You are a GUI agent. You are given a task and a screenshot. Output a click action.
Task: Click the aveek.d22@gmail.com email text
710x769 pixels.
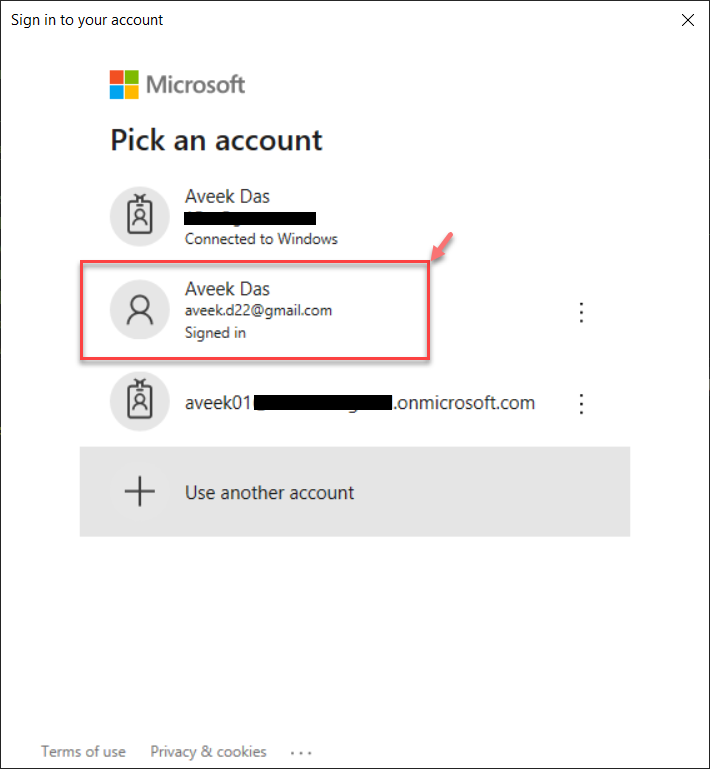(x=258, y=310)
